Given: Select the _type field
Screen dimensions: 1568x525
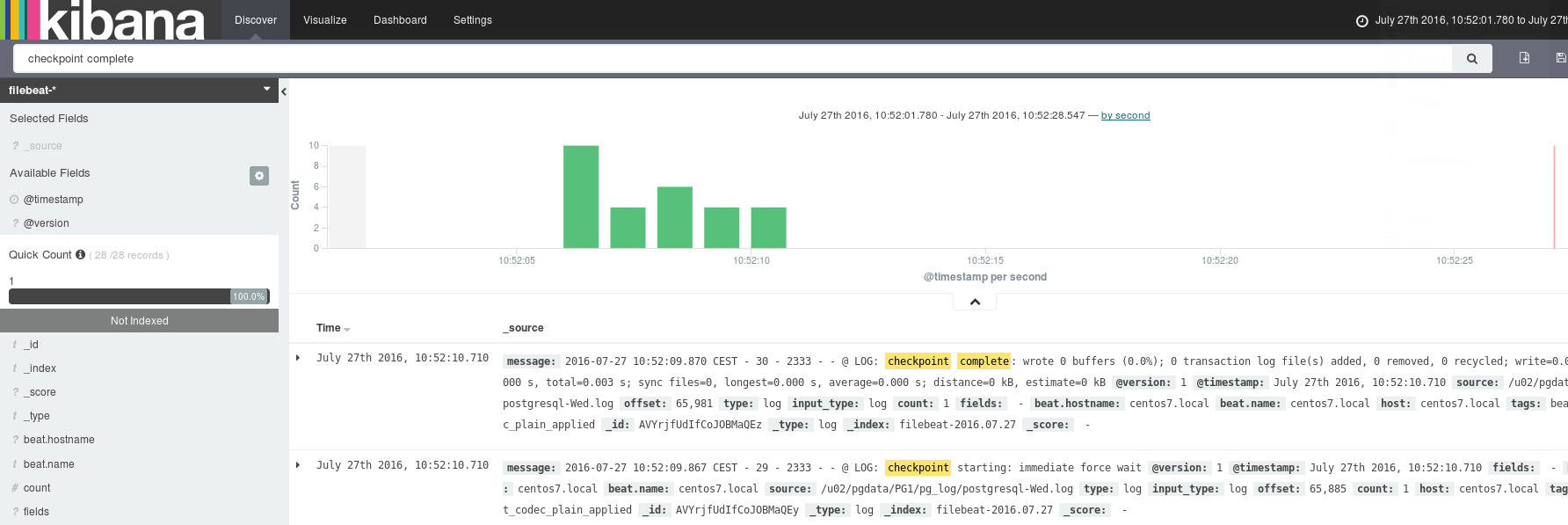Looking at the screenshot, I should [x=37, y=416].
